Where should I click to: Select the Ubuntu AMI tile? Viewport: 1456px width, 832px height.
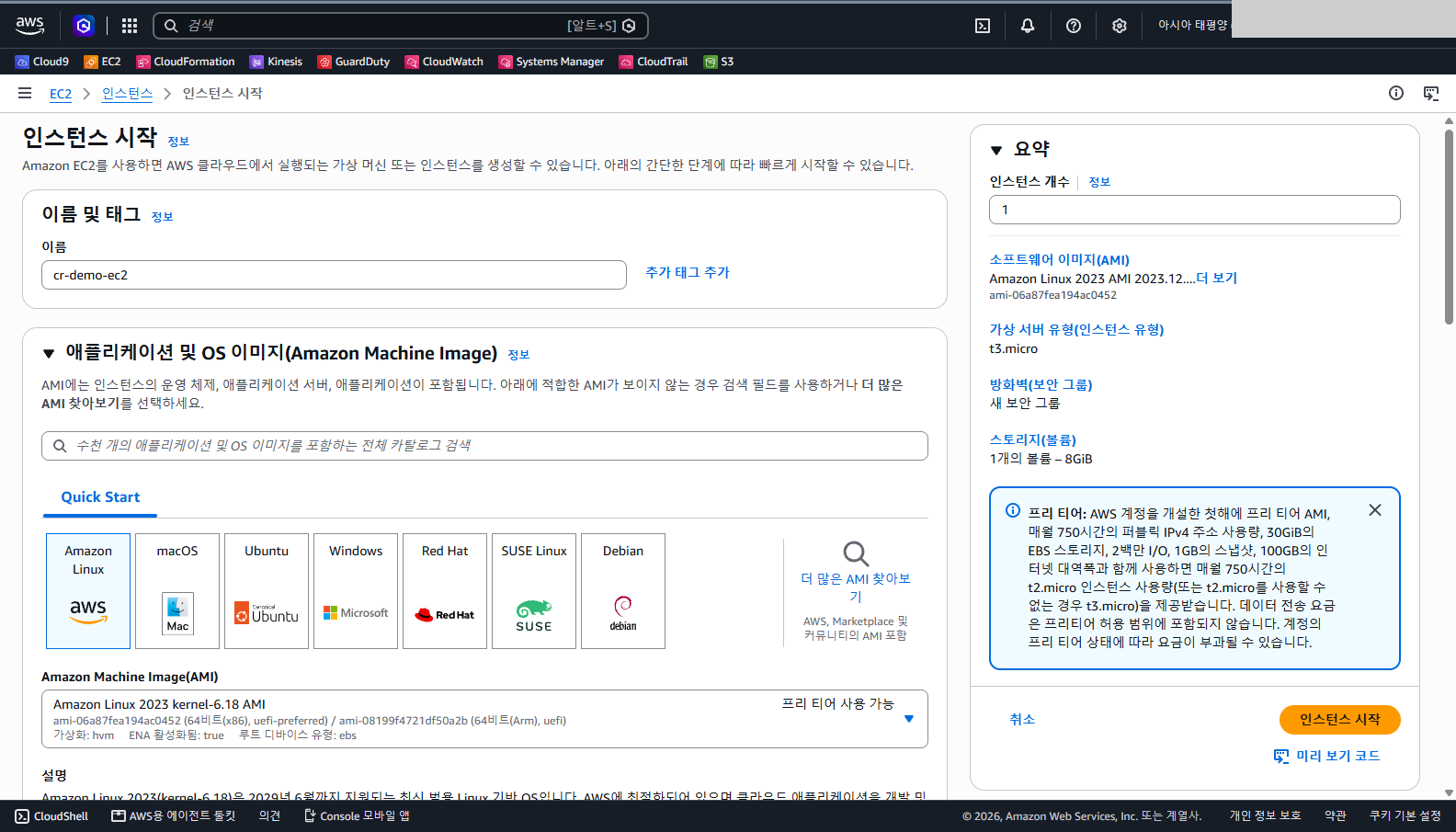(x=267, y=591)
